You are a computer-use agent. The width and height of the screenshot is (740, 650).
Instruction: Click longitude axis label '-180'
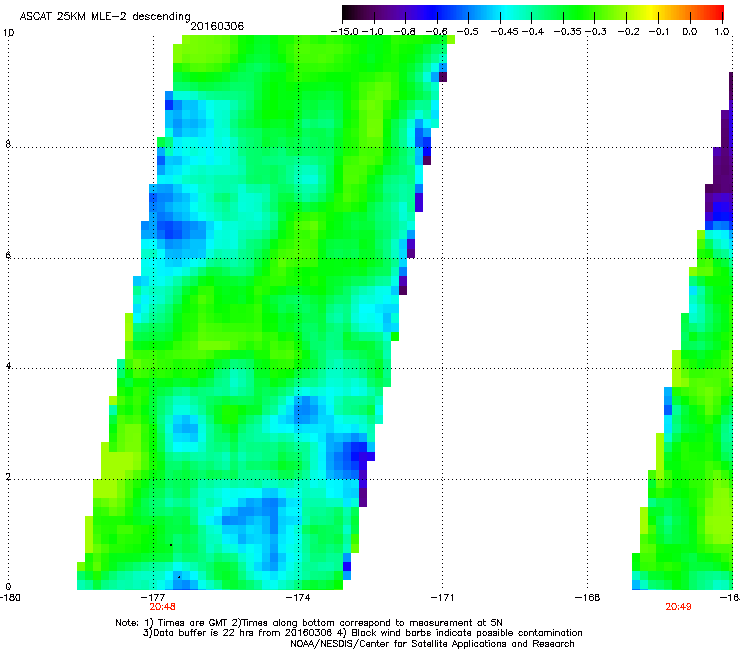coord(10,598)
